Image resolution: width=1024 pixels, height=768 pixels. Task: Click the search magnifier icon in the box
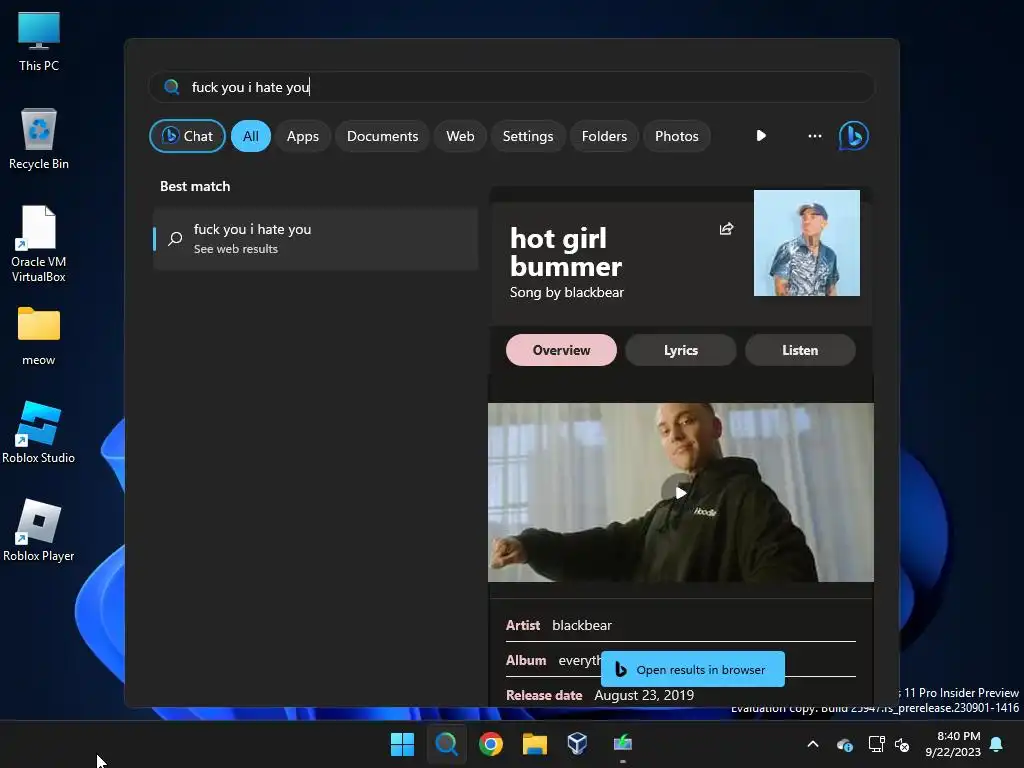(172, 87)
